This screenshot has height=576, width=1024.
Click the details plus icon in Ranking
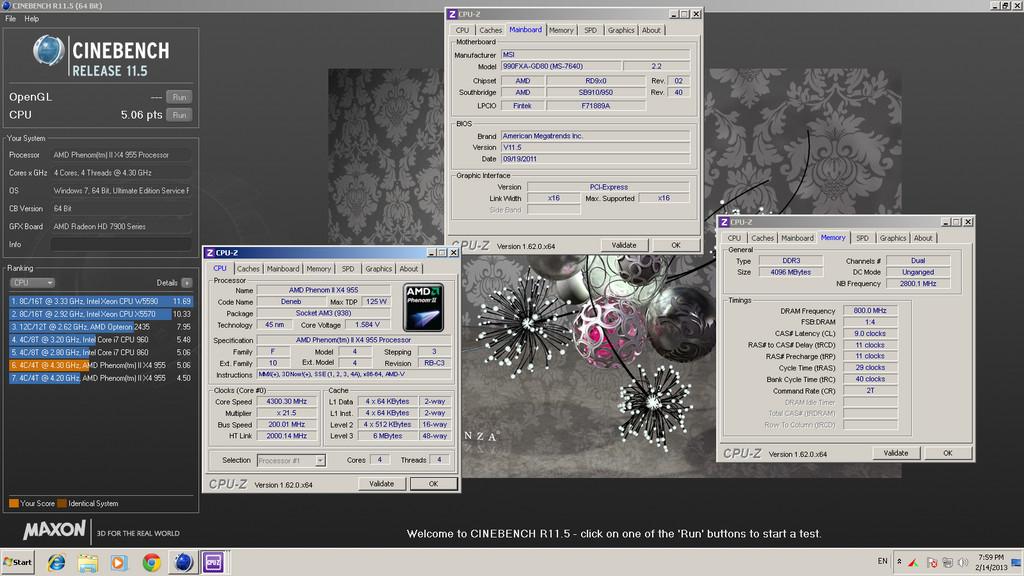(x=187, y=283)
